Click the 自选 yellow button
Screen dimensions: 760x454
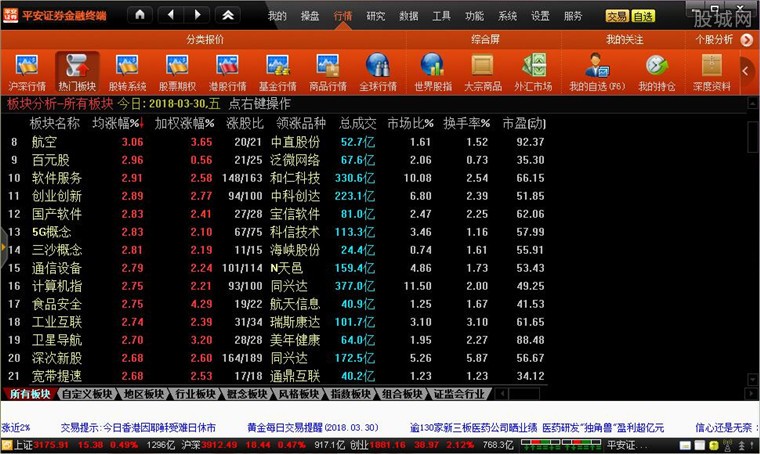point(644,16)
